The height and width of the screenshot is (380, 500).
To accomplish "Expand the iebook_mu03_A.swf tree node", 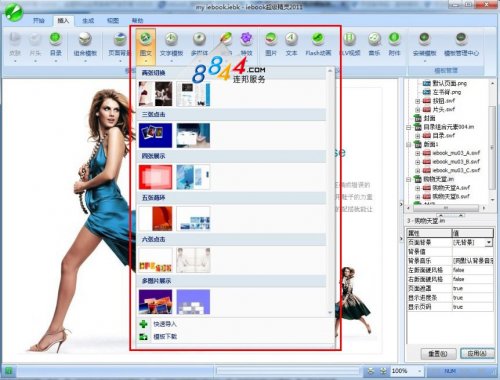I will [x=418, y=153].
